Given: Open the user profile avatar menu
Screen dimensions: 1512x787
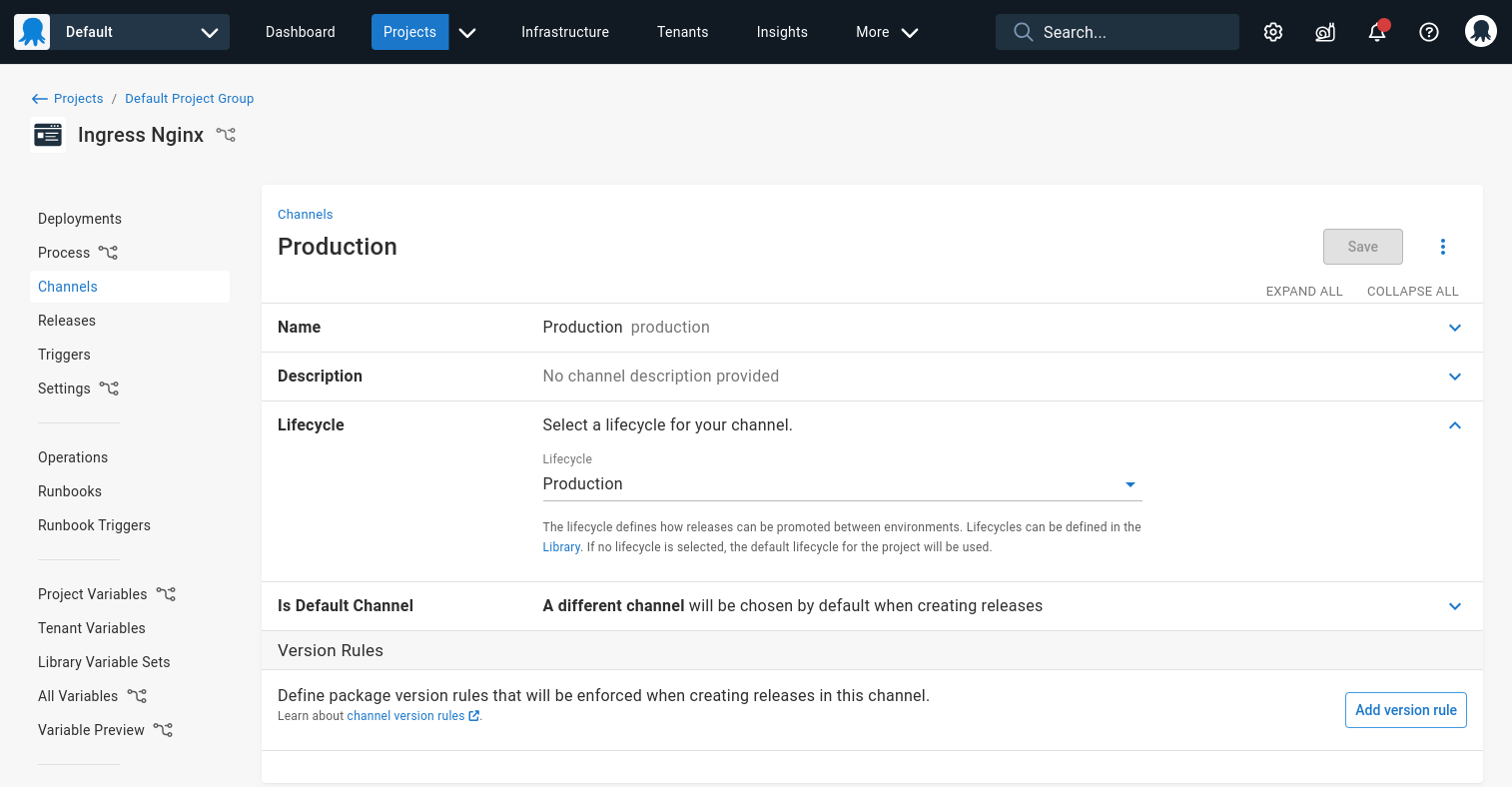Looking at the screenshot, I should point(1481,32).
